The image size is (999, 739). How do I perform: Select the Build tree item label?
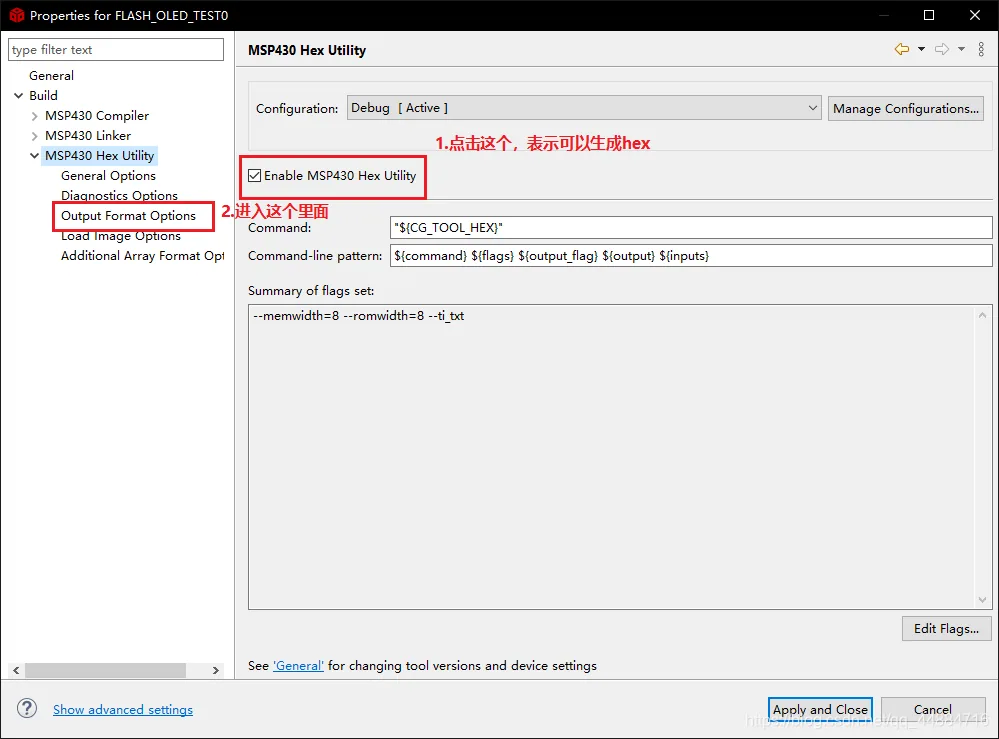43,96
